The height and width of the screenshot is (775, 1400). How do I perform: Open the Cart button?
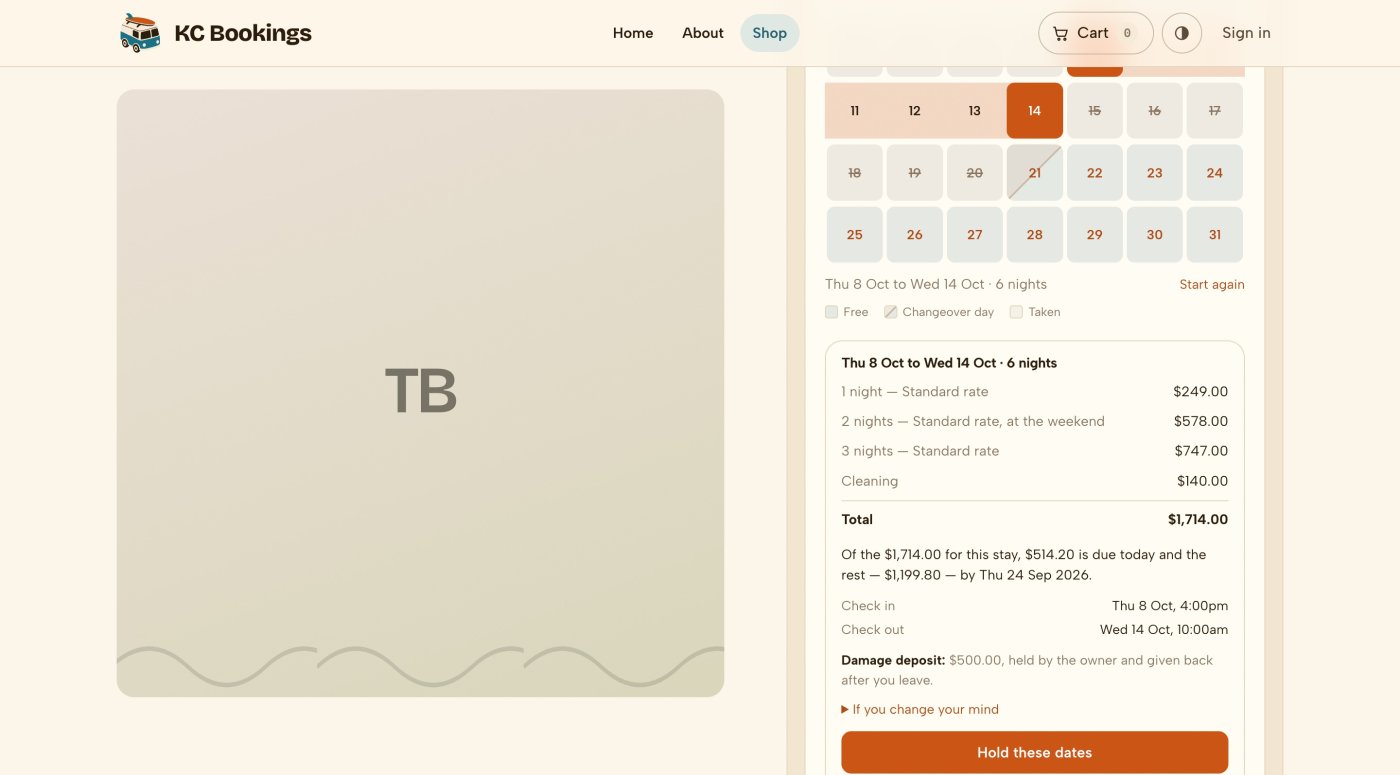(x=1095, y=33)
